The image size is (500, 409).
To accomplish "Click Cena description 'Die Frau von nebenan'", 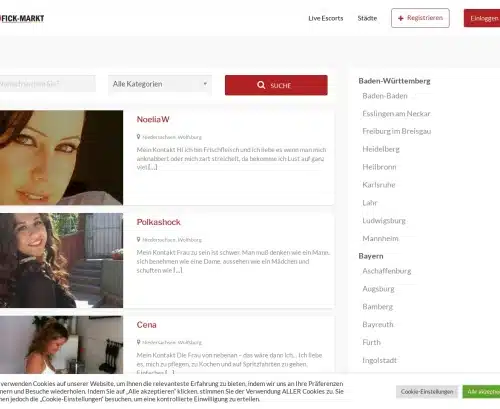I will pyautogui.click(x=205, y=355).
